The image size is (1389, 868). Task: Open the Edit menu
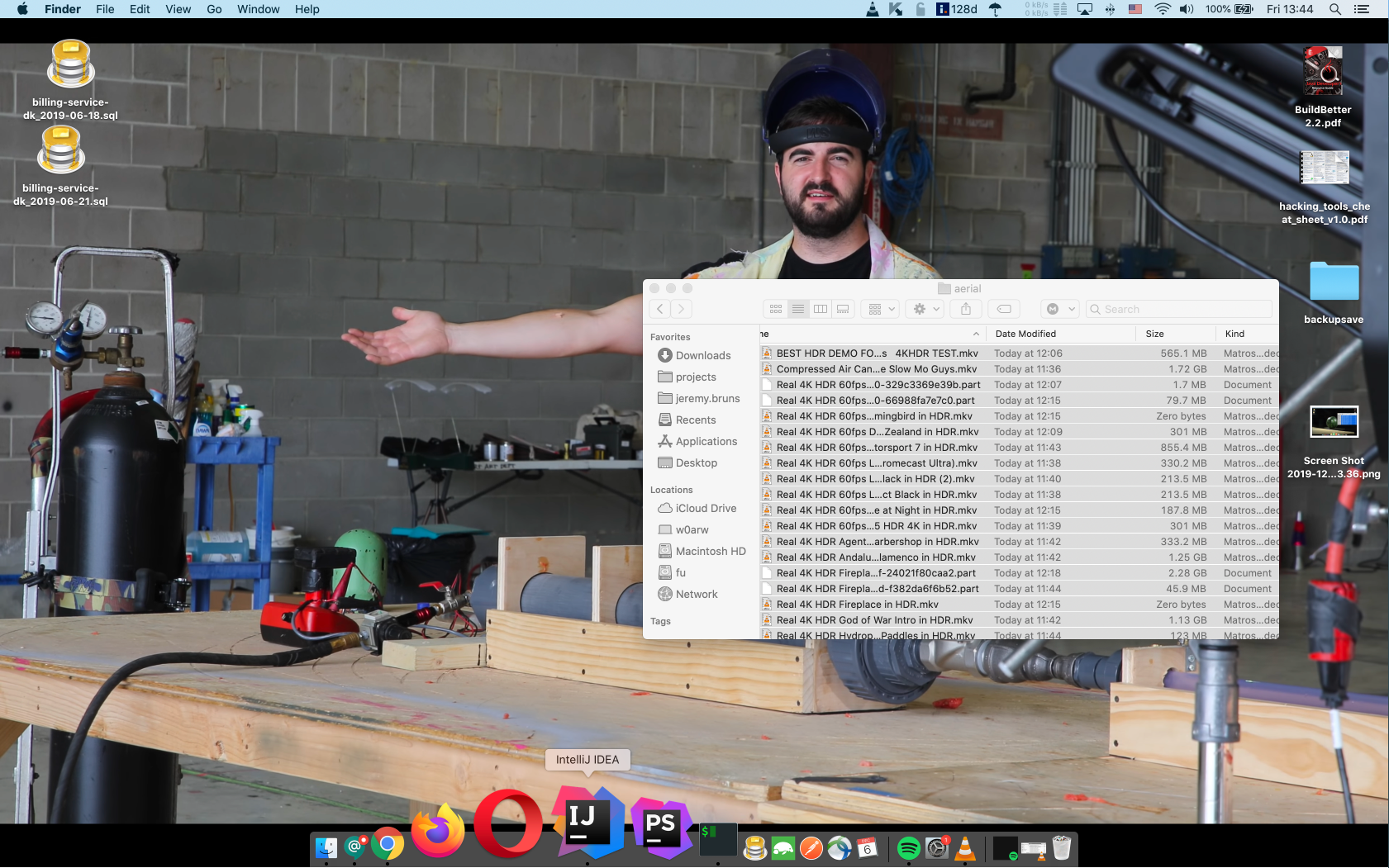click(x=140, y=9)
